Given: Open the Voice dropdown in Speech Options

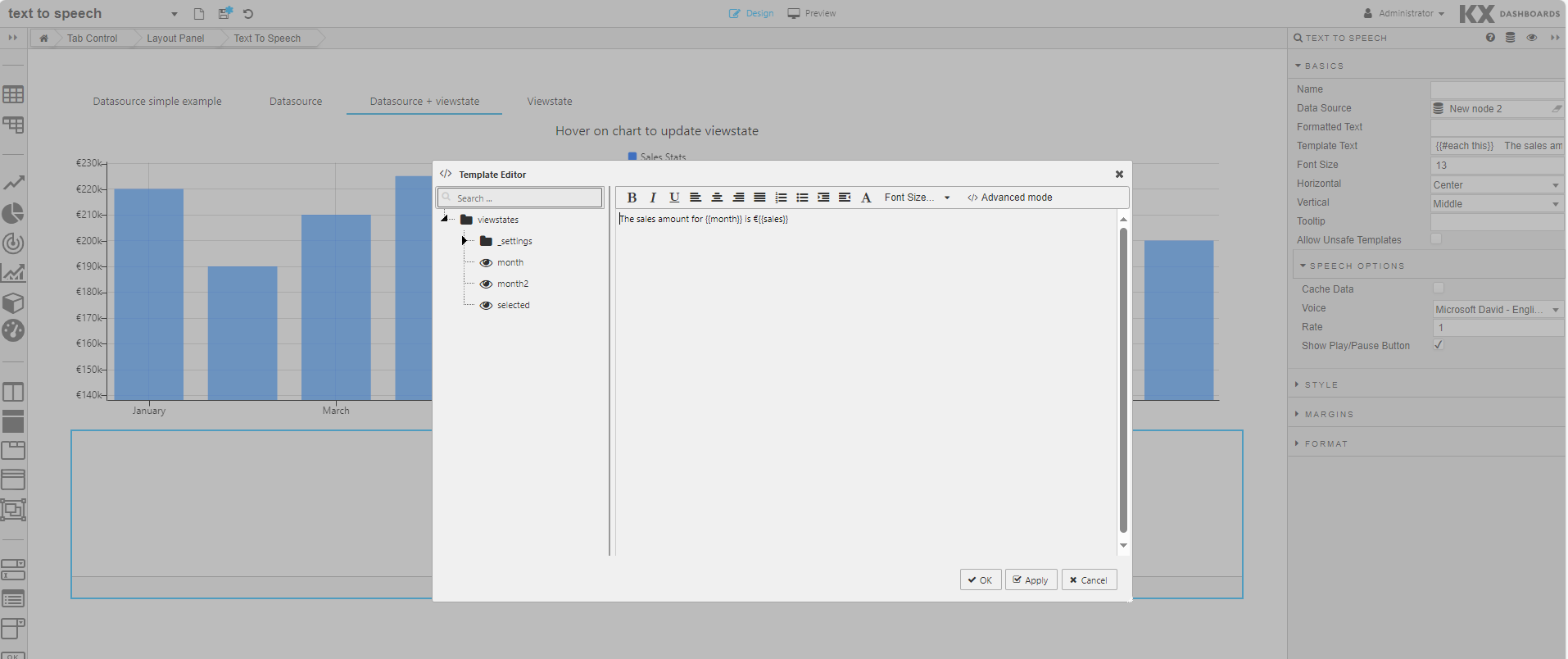Looking at the screenshot, I should [1497, 310].
